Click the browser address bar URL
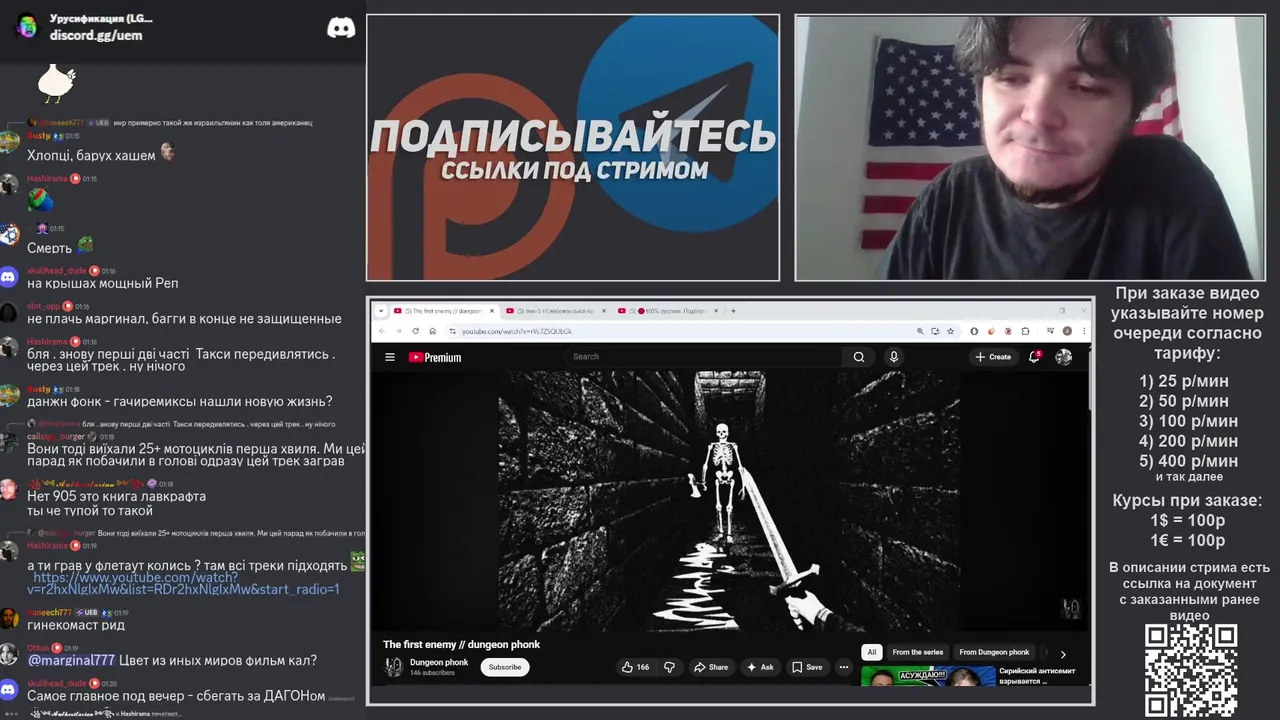Image resolution: width=1280 pixels, height=720 pixels. [x=517, y=331]
